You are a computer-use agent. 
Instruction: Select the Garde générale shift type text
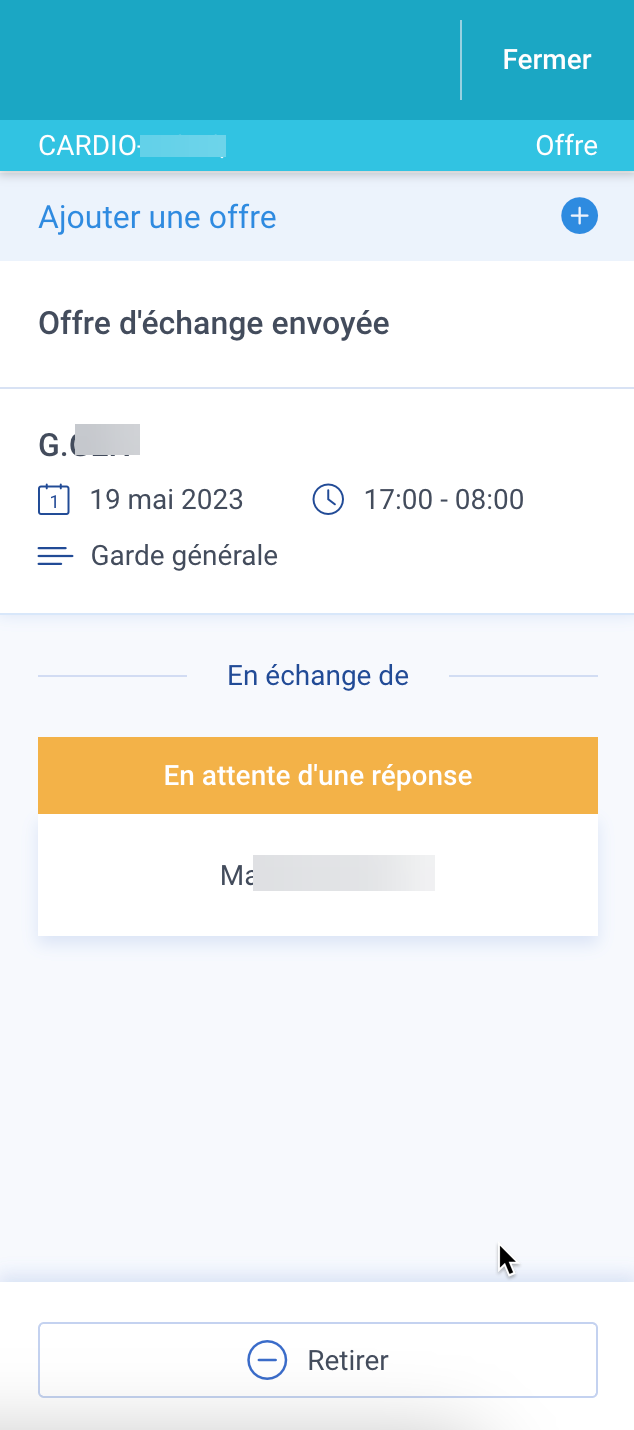(184, 556)
